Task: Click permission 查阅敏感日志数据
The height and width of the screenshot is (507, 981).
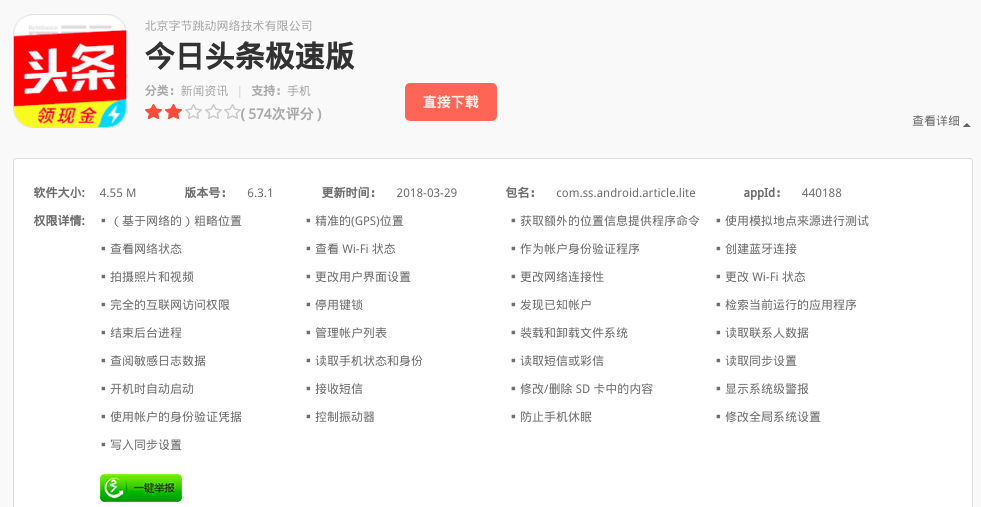Action: [158, 361]
